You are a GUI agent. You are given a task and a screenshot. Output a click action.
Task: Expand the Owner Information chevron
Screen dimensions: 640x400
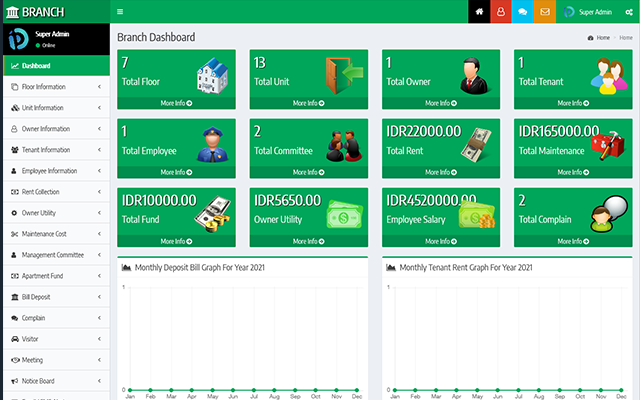[x=99, y=129]
